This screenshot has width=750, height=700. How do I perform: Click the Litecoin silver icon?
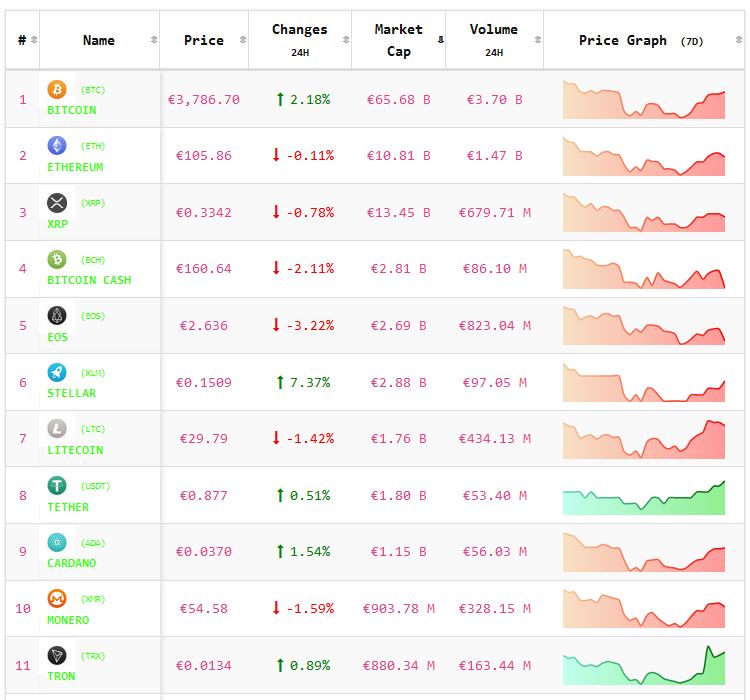point(57,429)
